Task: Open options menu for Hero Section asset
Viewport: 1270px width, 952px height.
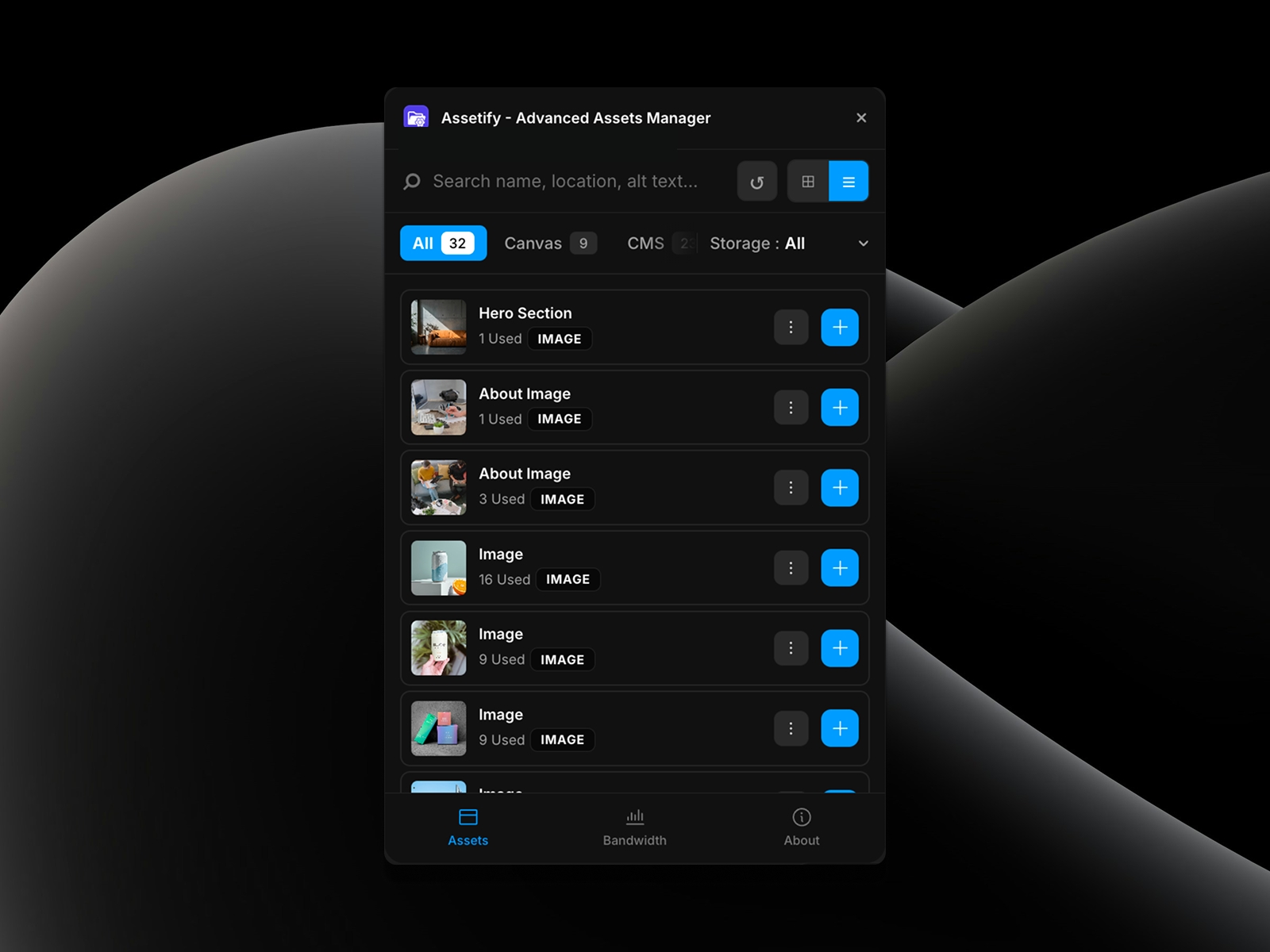Action: (x=791, y=327)
